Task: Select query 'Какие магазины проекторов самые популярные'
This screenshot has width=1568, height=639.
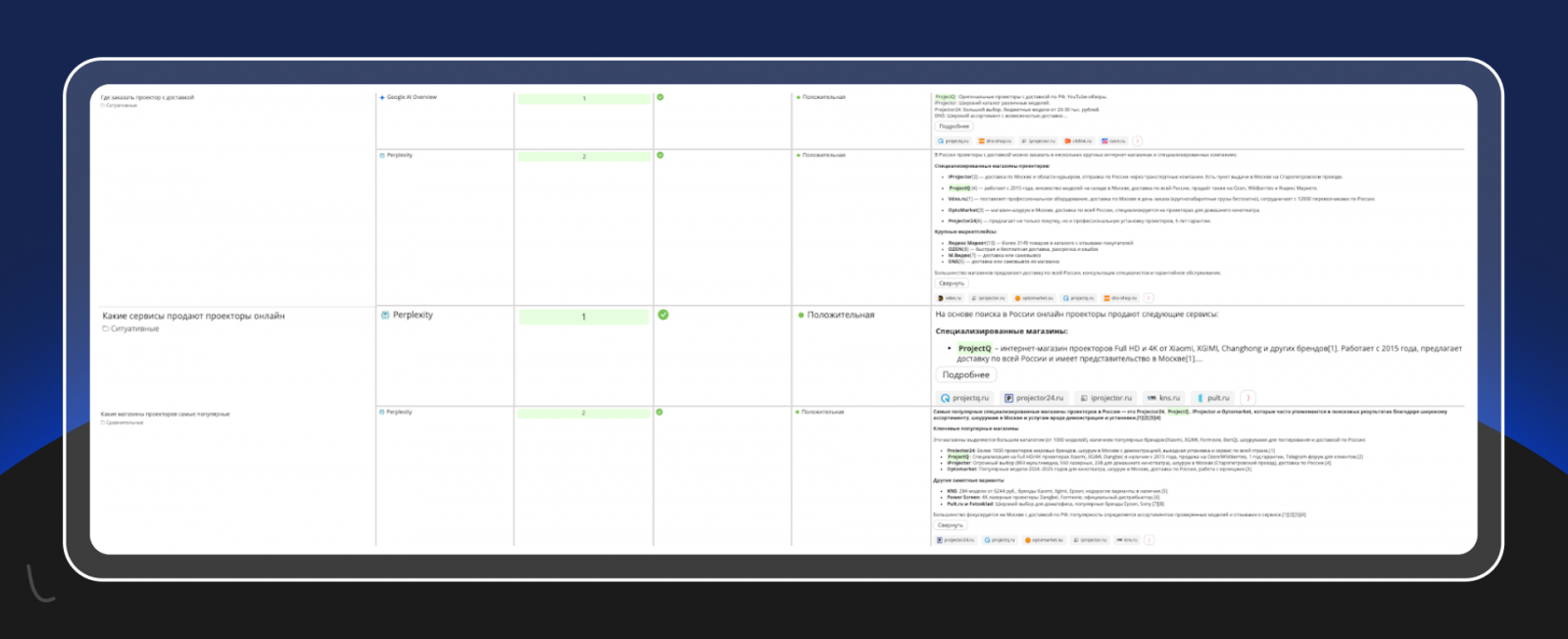Action: pyautogui.click(x=166, y=414)
